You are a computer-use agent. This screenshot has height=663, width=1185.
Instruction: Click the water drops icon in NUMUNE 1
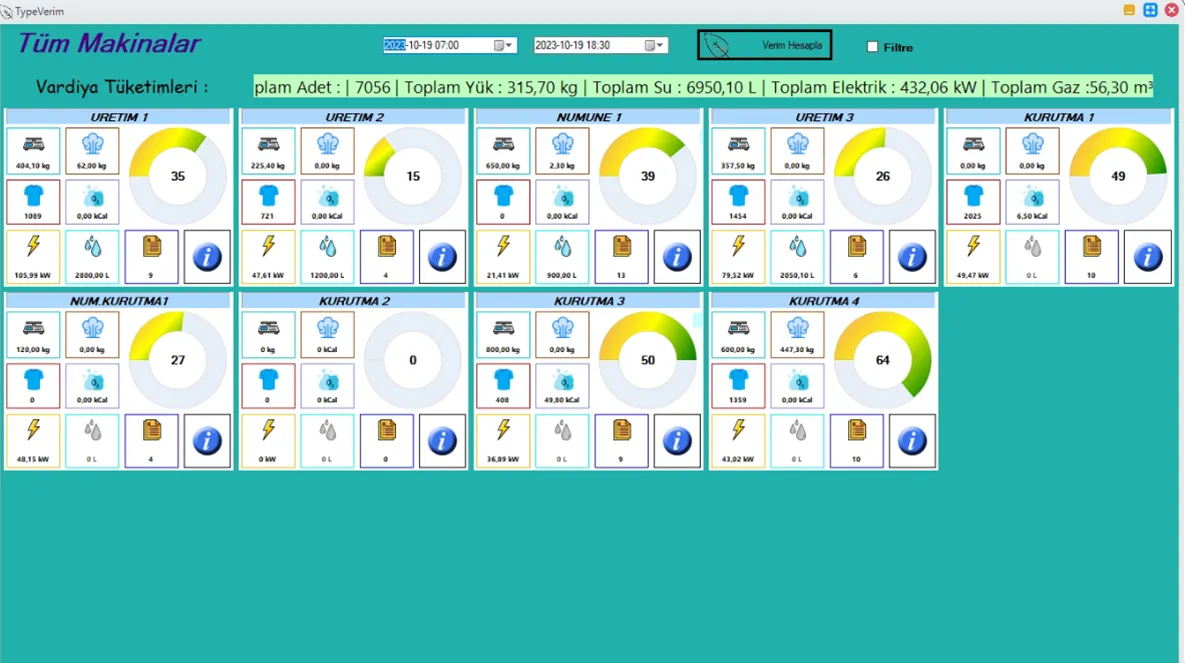pyautogui.click(x=562, y=247)
